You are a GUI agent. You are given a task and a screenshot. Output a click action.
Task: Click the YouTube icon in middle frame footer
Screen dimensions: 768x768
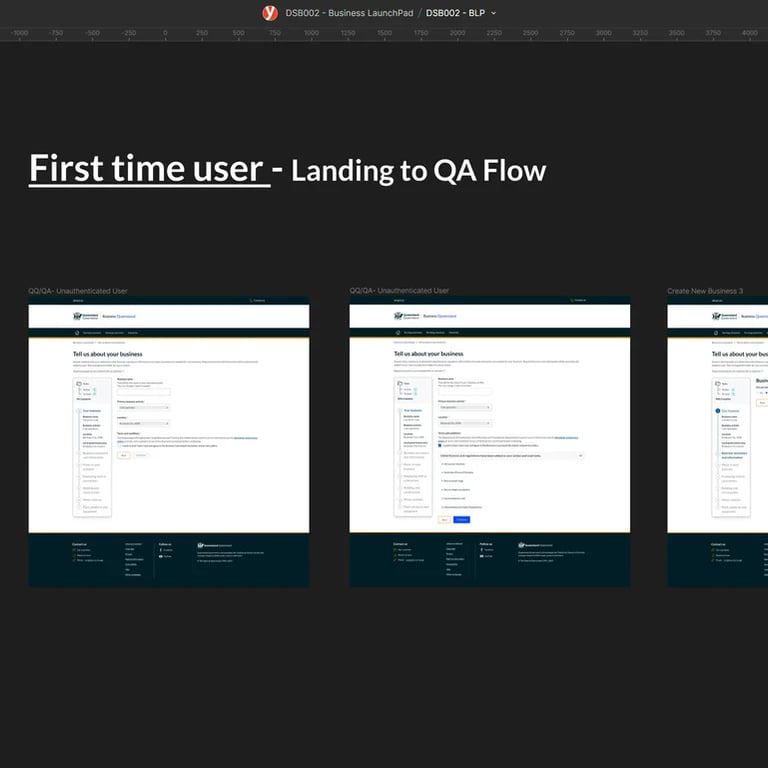[481, 556]
